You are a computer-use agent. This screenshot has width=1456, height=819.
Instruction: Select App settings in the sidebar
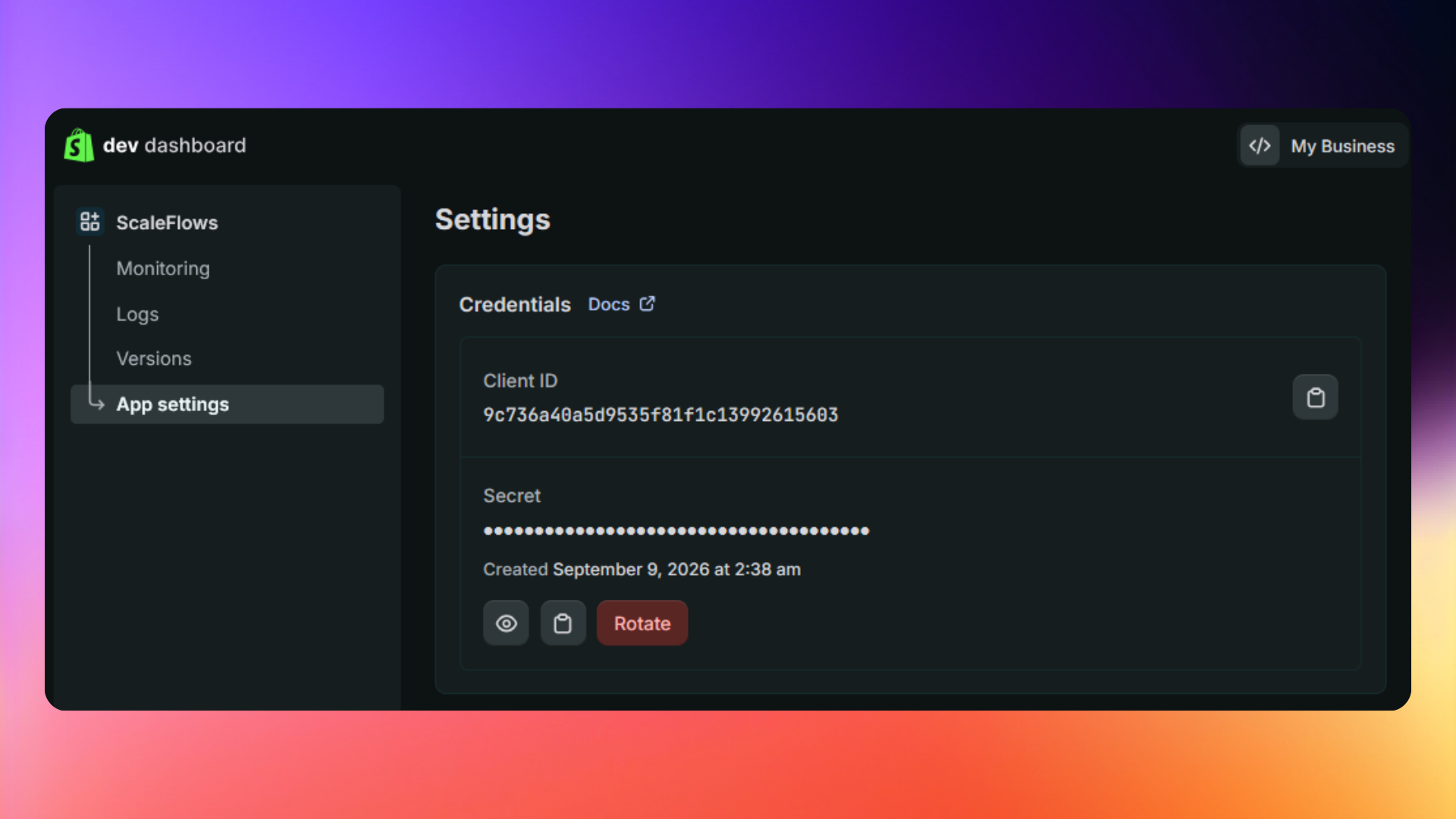227,404
